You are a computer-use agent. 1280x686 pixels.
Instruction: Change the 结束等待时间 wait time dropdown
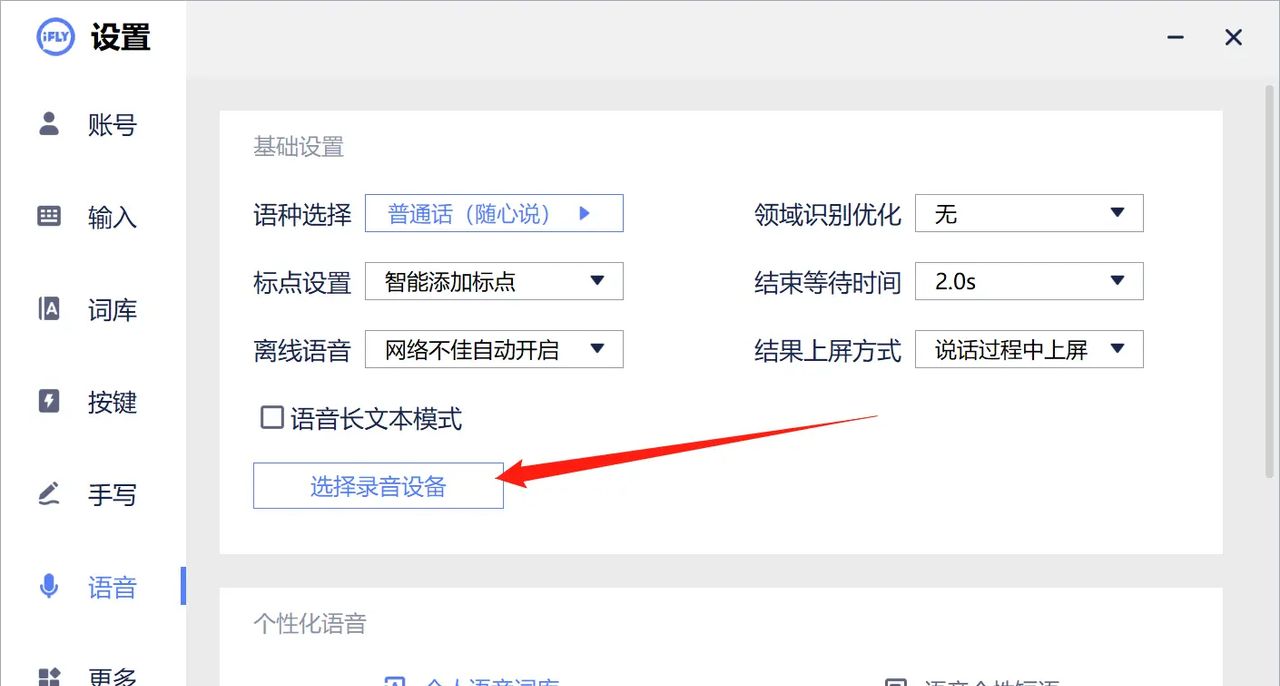(x=1029, y=281)
